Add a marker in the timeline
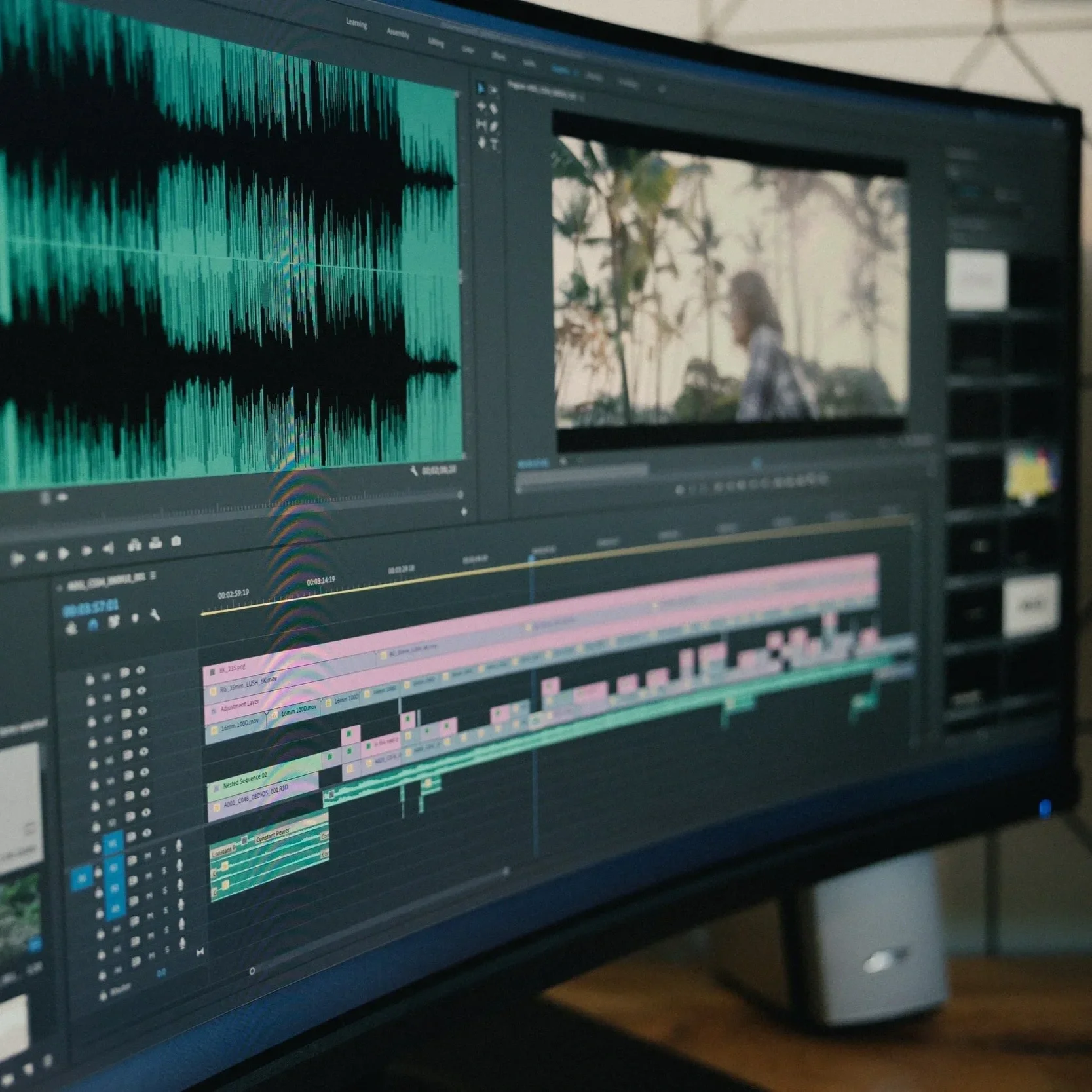 click(x=135, y=618)
